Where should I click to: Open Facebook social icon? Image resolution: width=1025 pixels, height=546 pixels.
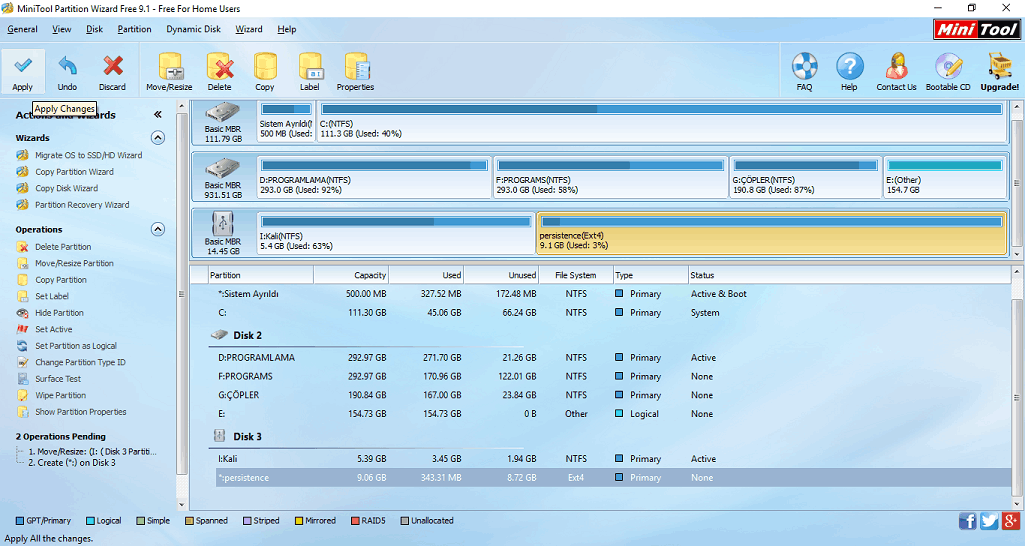pos(967,520)
